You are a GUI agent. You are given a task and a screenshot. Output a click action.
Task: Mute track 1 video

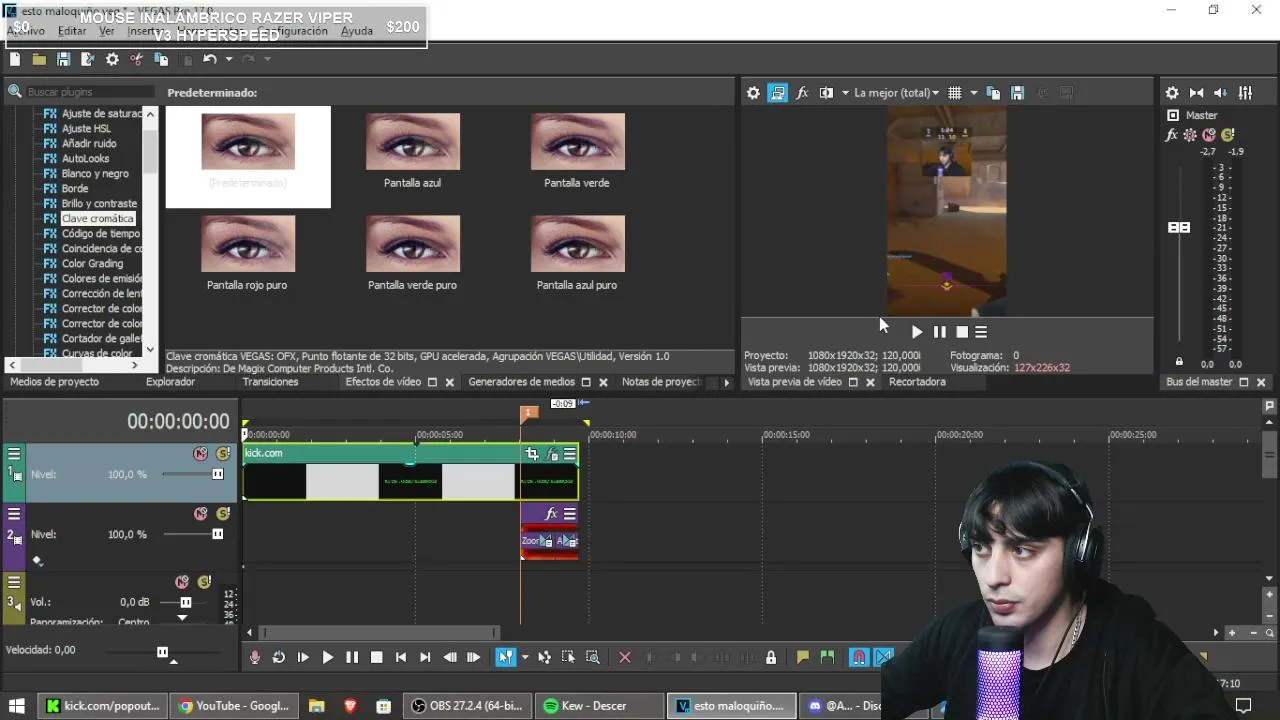[x=201, y=454]
